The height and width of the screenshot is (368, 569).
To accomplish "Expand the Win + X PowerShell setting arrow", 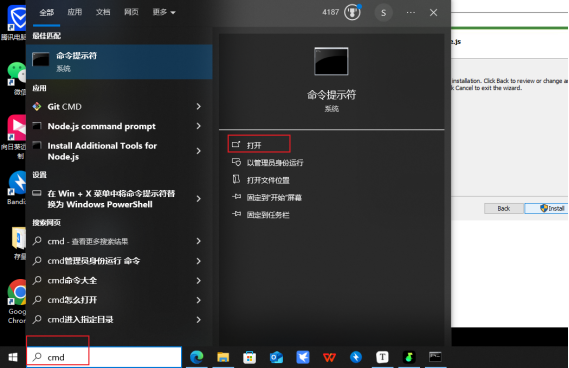I will (198, 199).
